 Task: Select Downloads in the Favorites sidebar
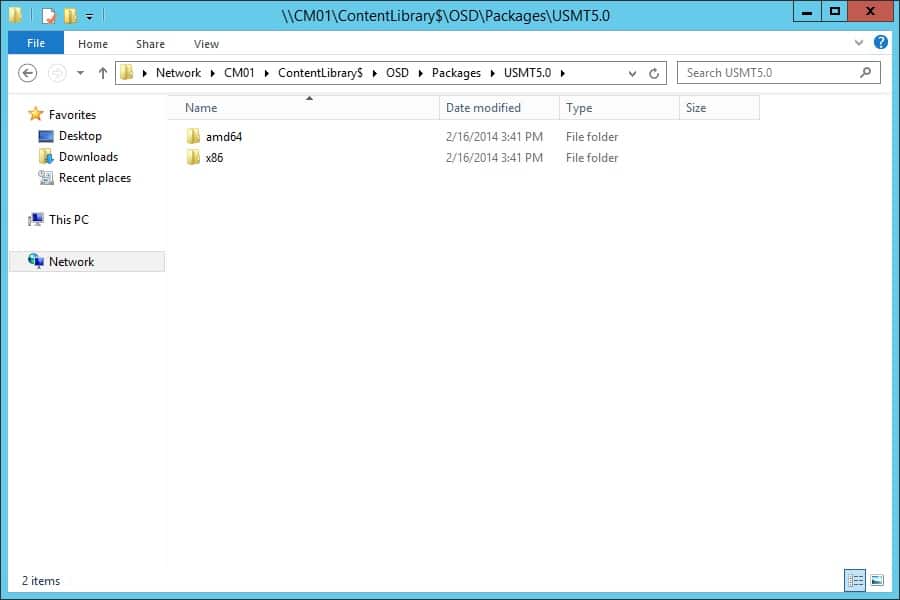tap(87, 156)
